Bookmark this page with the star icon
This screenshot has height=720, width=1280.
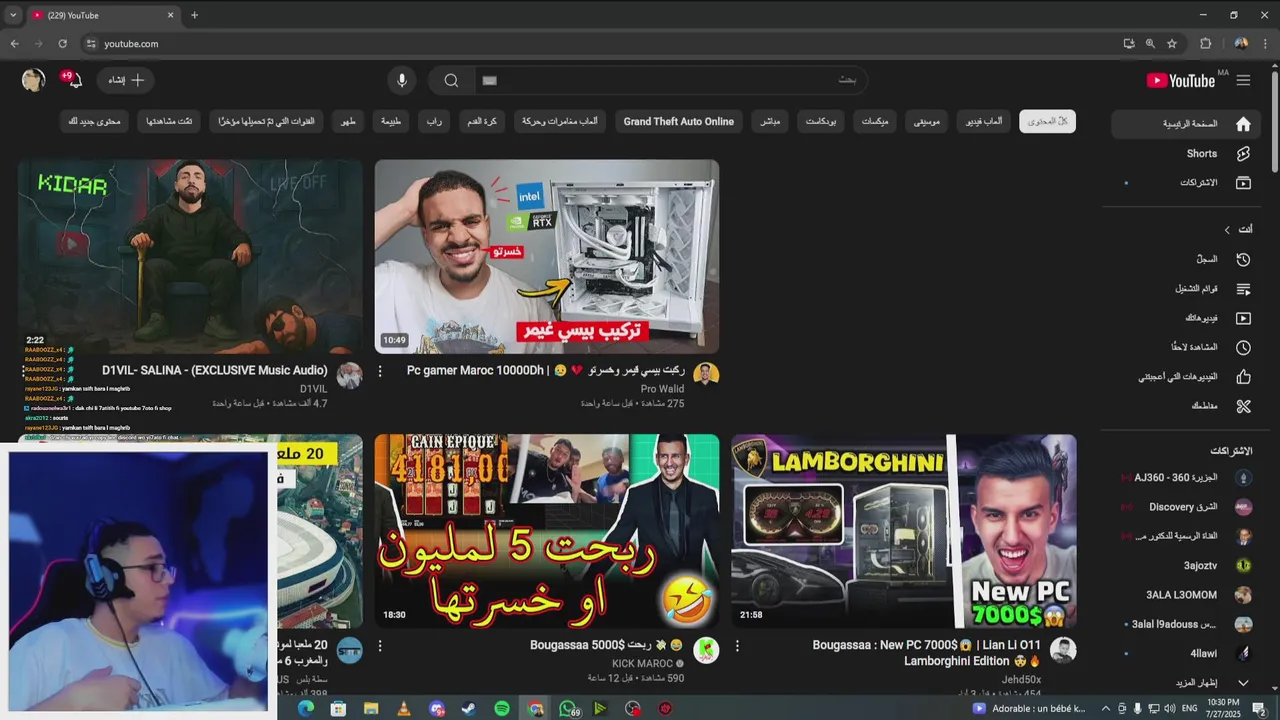tap(1172, 44)
